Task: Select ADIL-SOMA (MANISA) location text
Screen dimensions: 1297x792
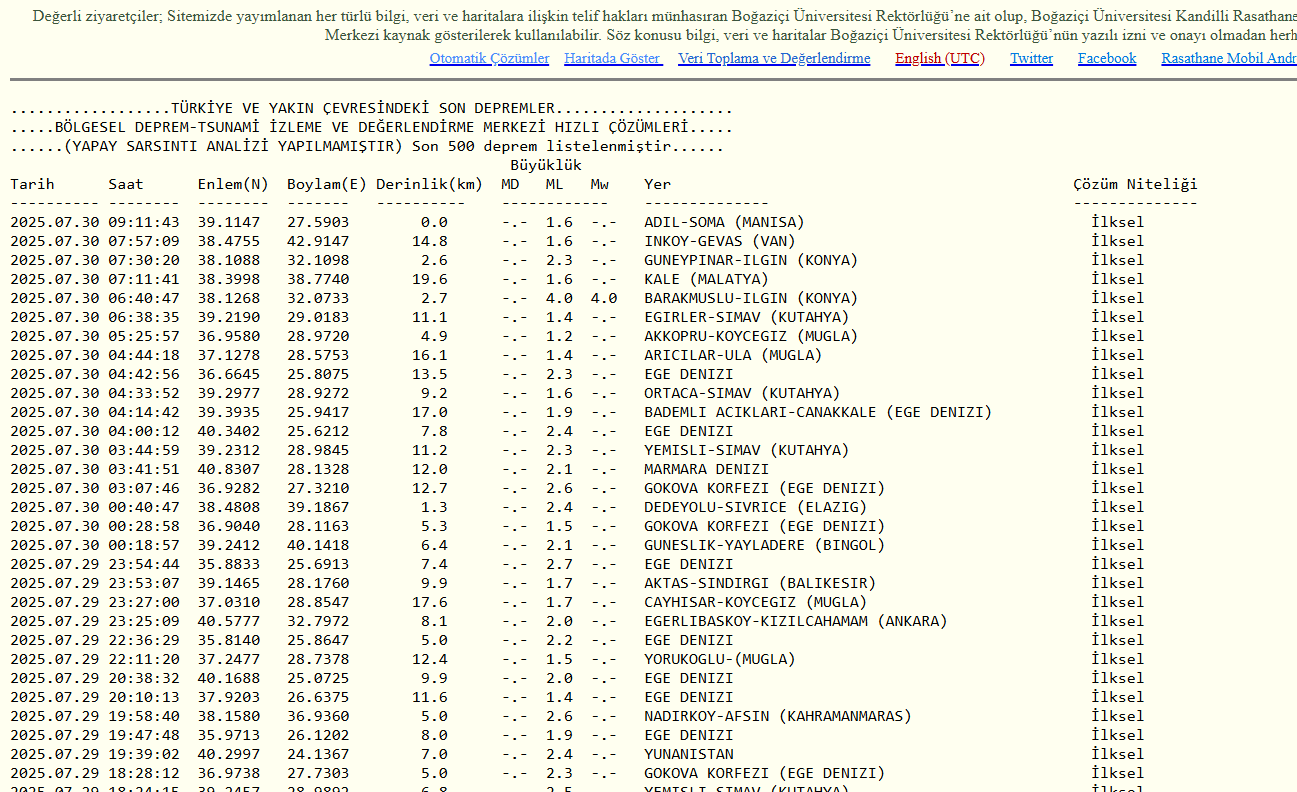Action: click(724, 222)
